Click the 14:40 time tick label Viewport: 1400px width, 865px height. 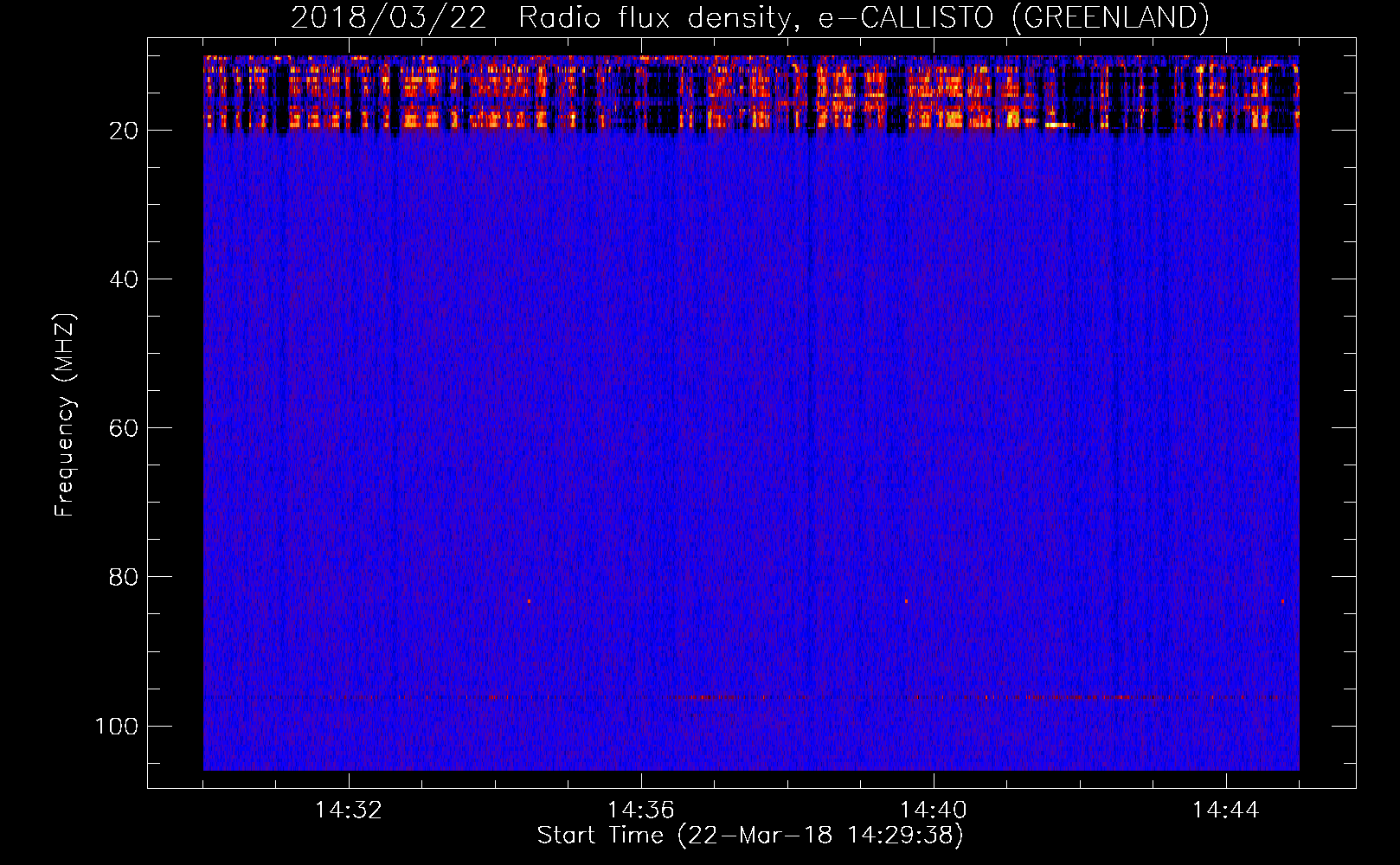[934, 811]
